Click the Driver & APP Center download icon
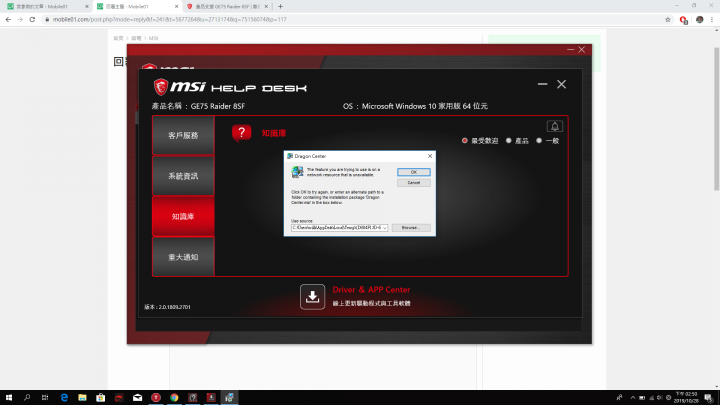Viewport: 720px width, 405px height. [x=312, y=297]
